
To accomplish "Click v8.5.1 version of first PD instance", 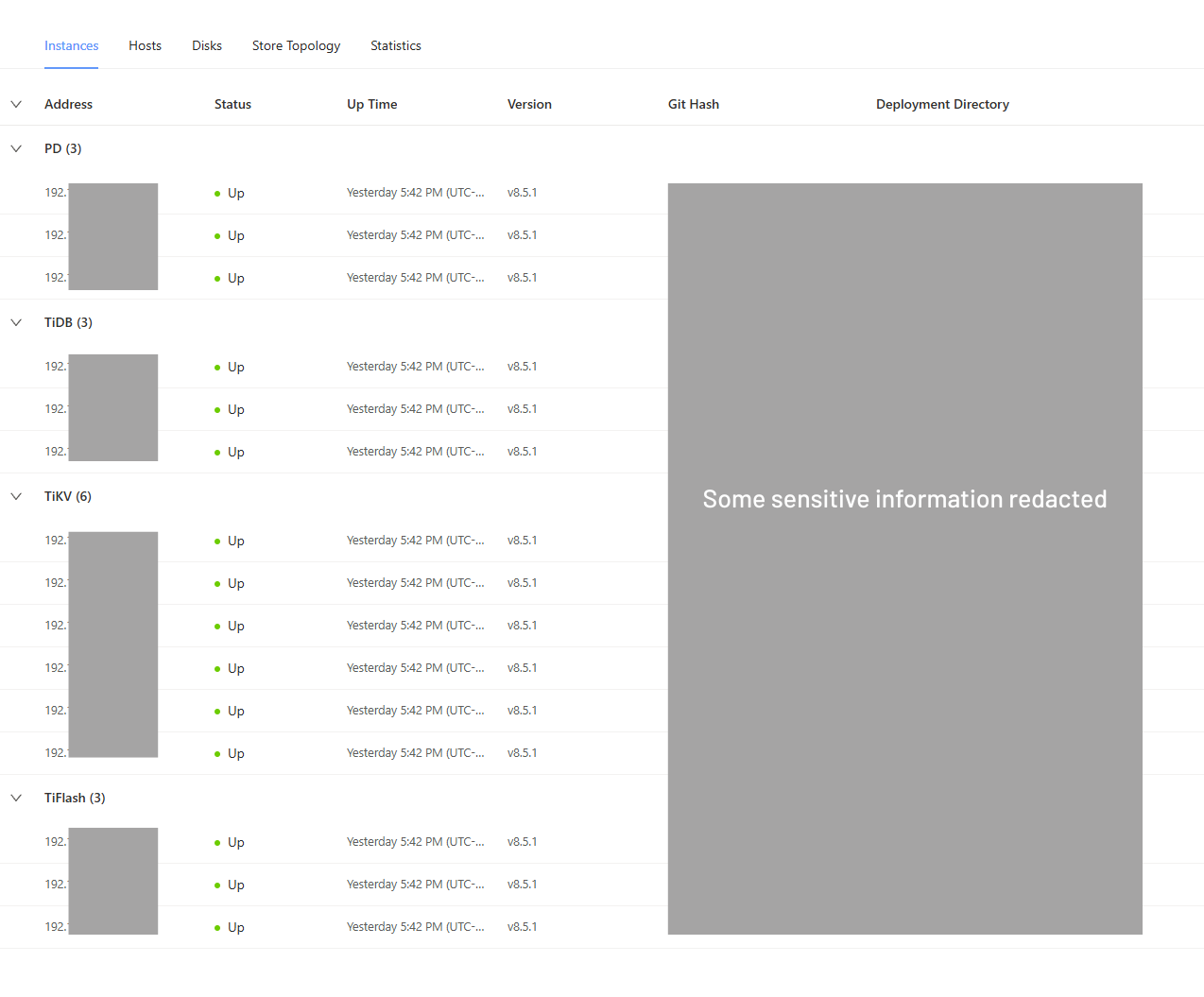I will tap(522, 193).
